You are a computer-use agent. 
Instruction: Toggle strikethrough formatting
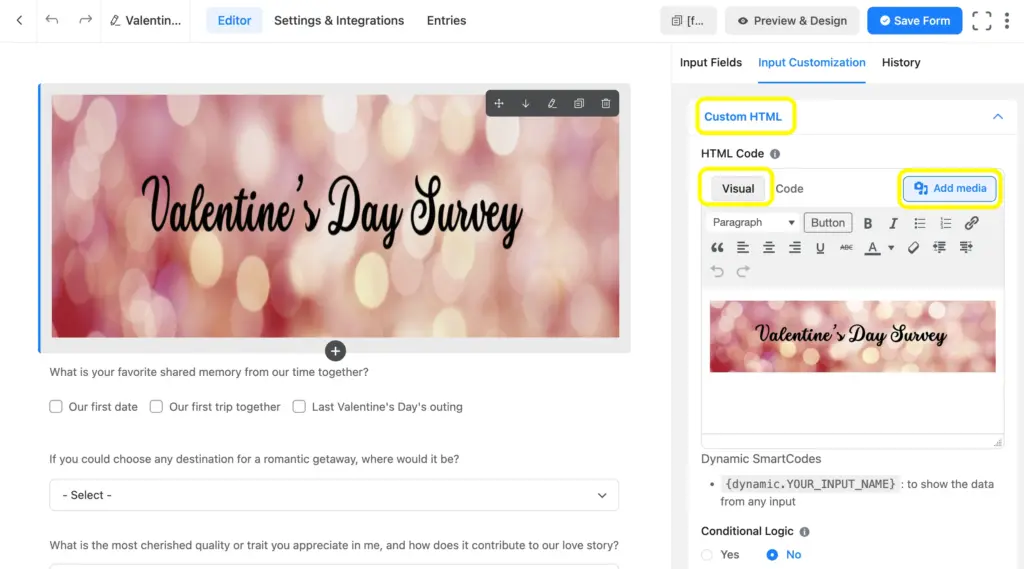coord(846,248)
